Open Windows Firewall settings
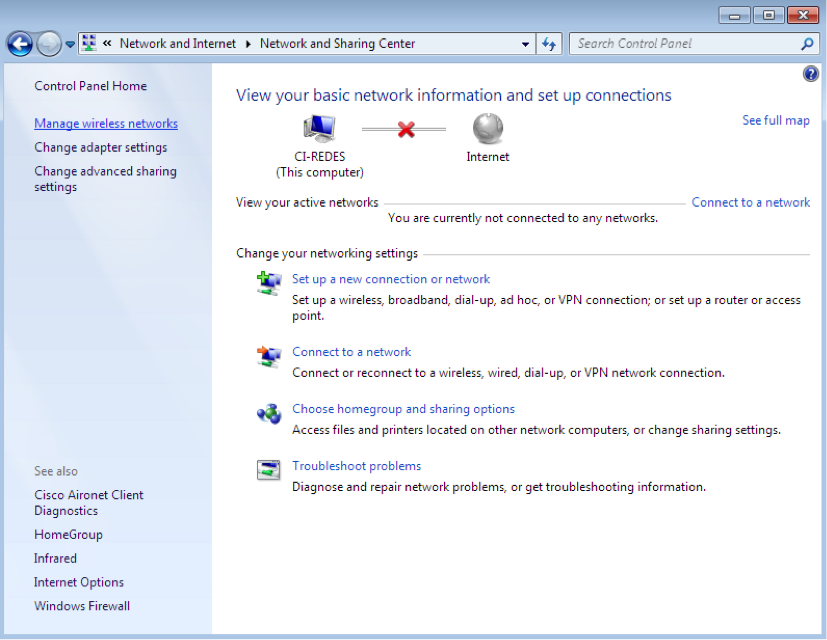 81,605
